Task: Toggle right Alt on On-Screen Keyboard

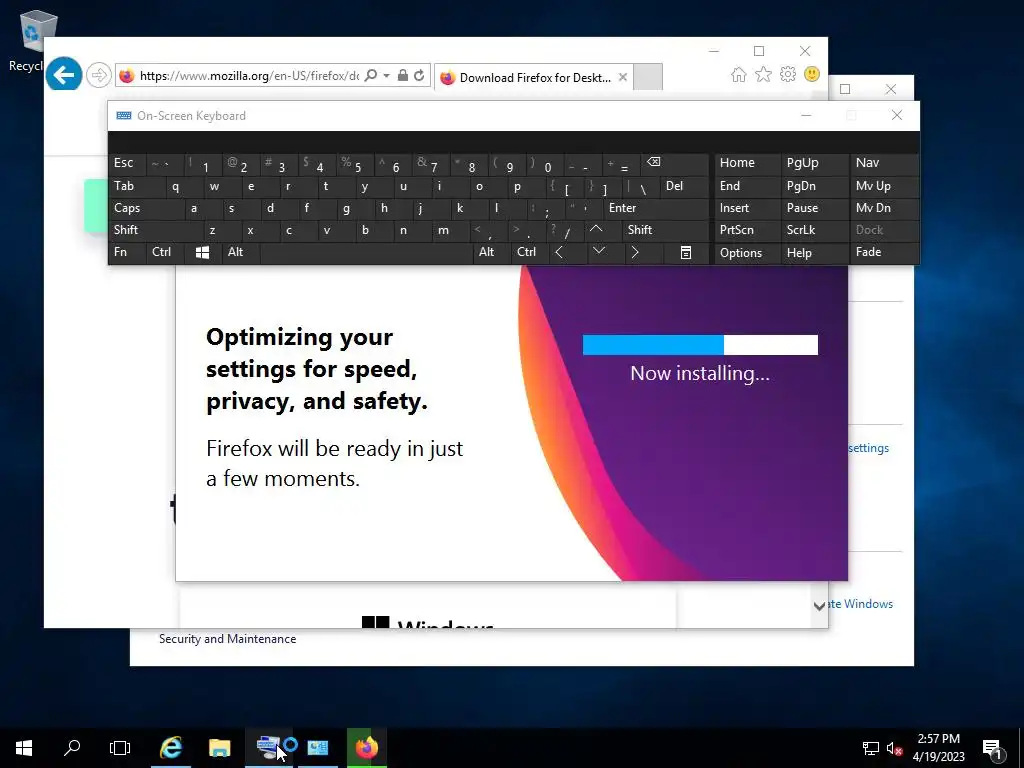Action: point(491,252)
